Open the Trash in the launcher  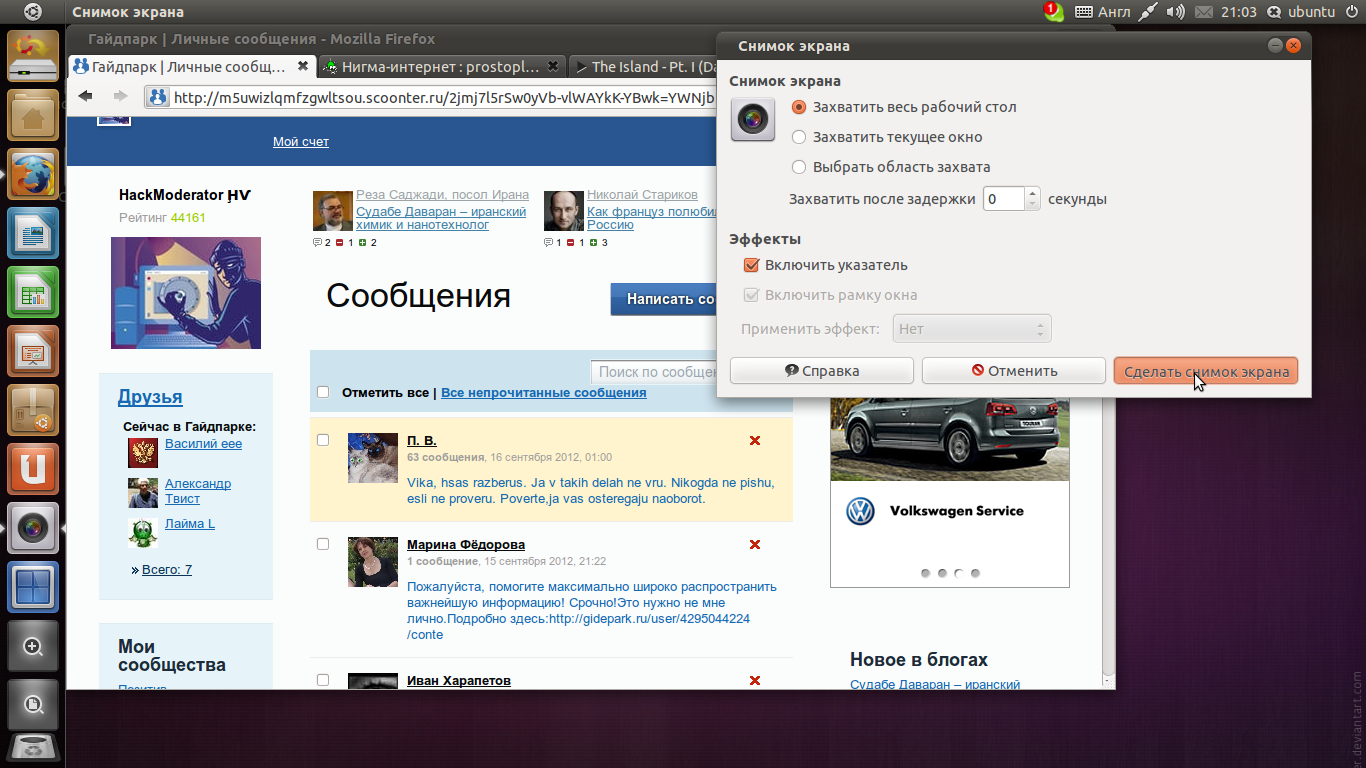click(x=33, y=748)
